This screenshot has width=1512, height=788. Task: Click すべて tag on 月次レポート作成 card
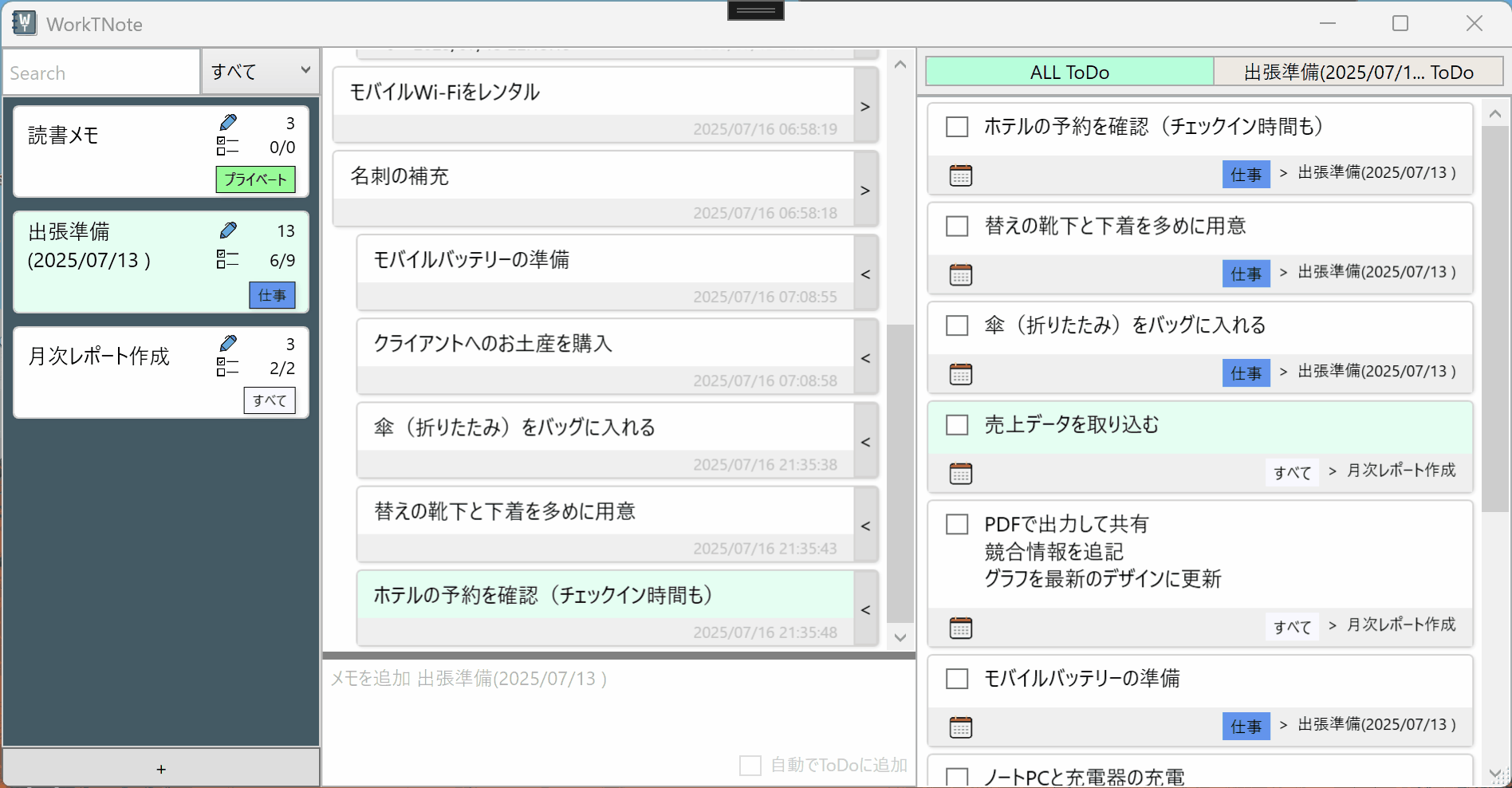270,400
